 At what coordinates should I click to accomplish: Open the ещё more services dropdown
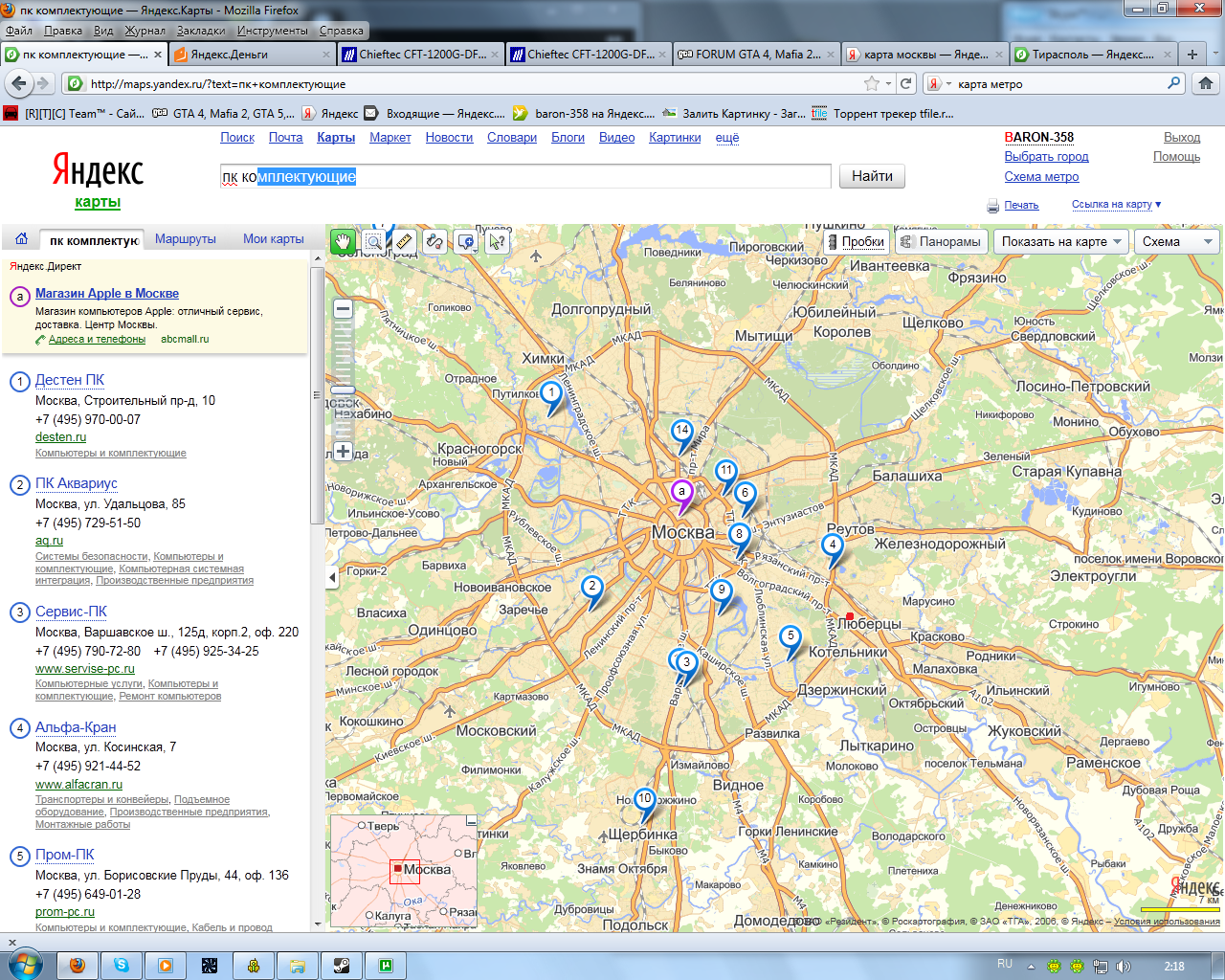[727, 138]
